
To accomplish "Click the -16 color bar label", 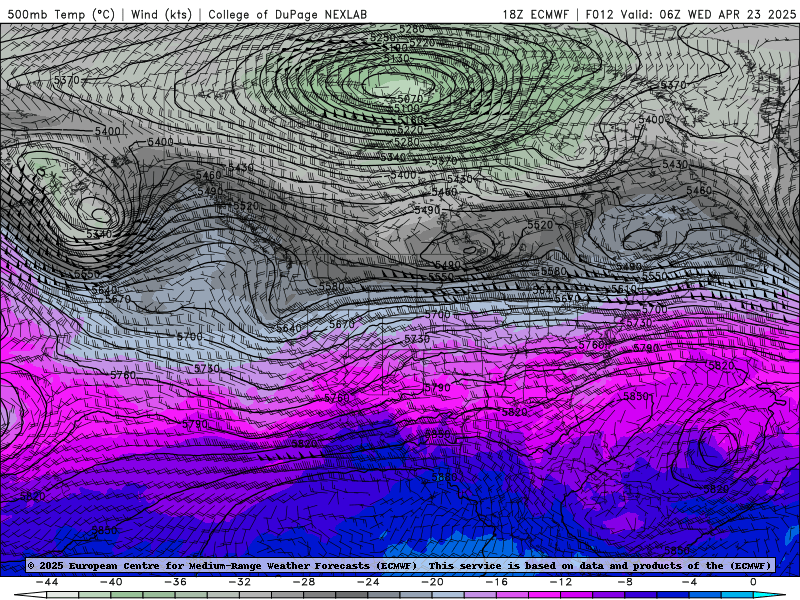I will click(x=496, y=582).
